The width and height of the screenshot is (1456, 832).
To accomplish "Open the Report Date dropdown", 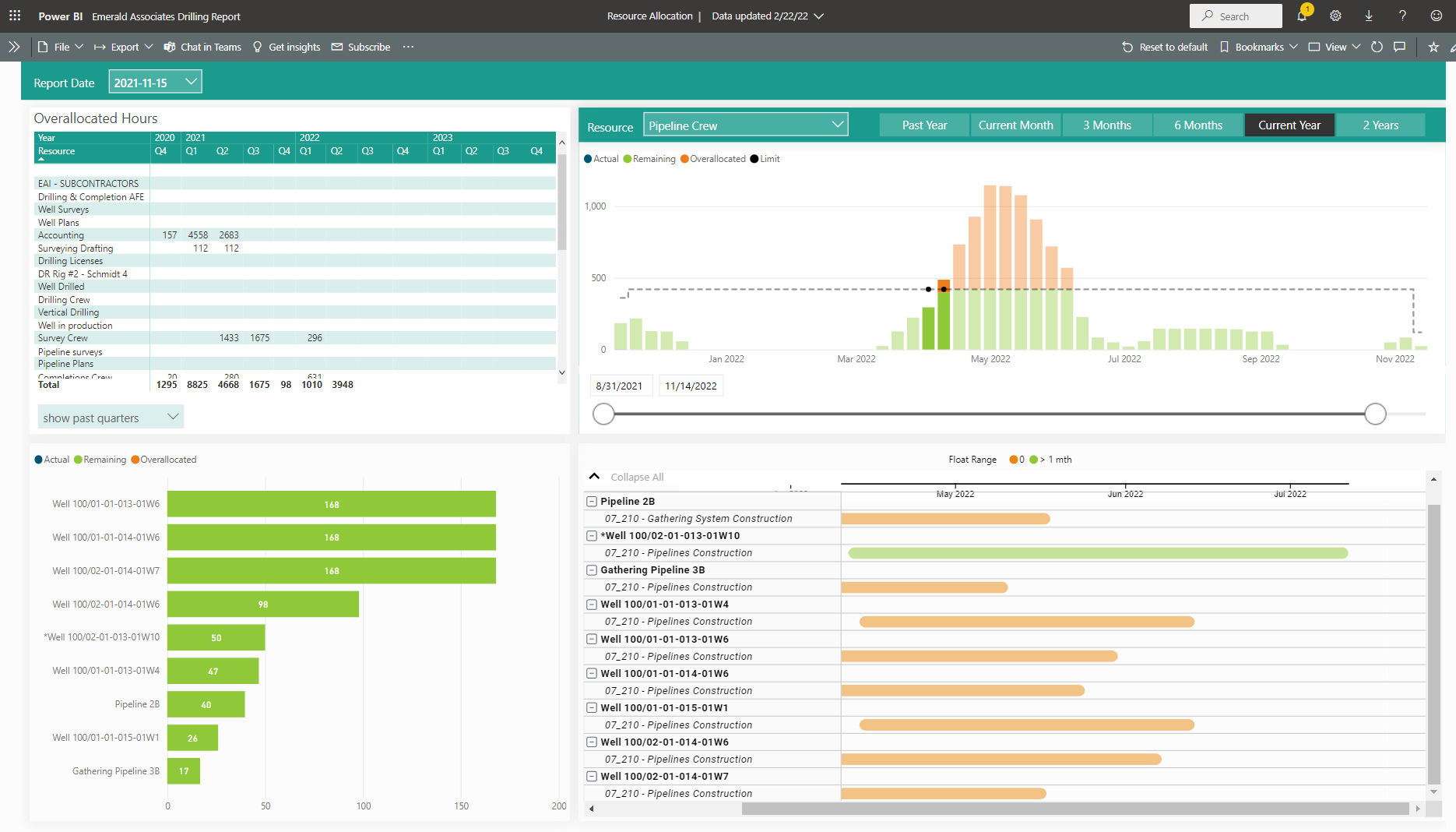I will point(155,82).
